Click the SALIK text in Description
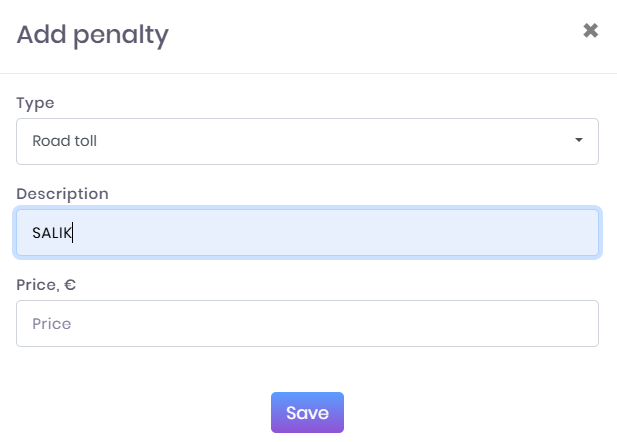This screenshot has width=617, height=442. click(52, 233)
